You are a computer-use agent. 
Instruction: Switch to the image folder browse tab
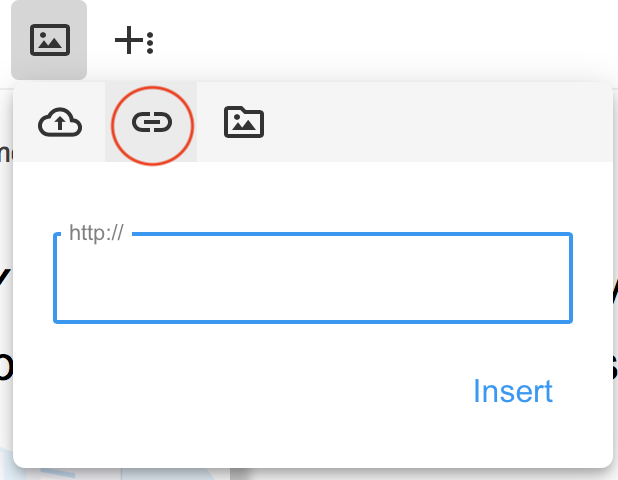coord(244,122)
